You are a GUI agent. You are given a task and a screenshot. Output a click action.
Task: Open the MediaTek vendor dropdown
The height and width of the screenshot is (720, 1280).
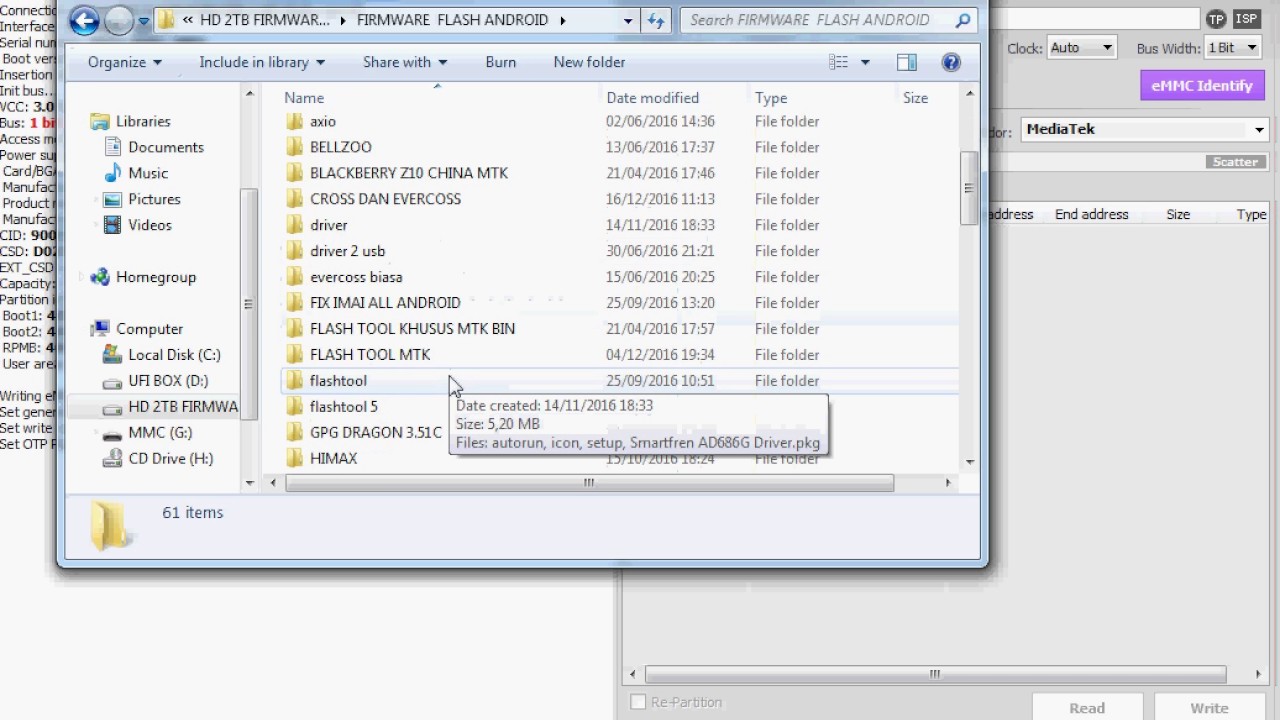pos(1144,129)
